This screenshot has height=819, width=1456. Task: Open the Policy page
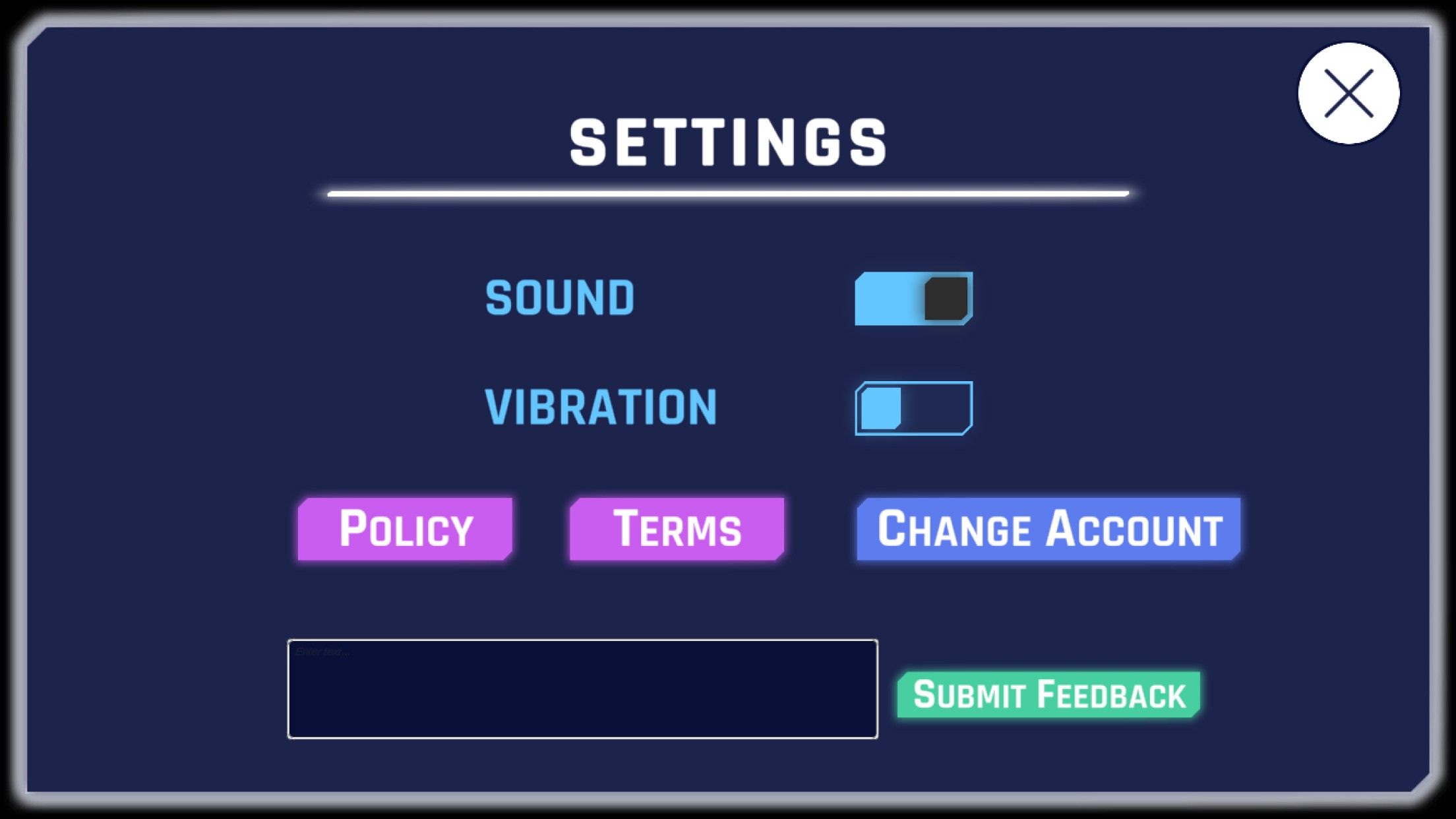click(x=405, y=529)
